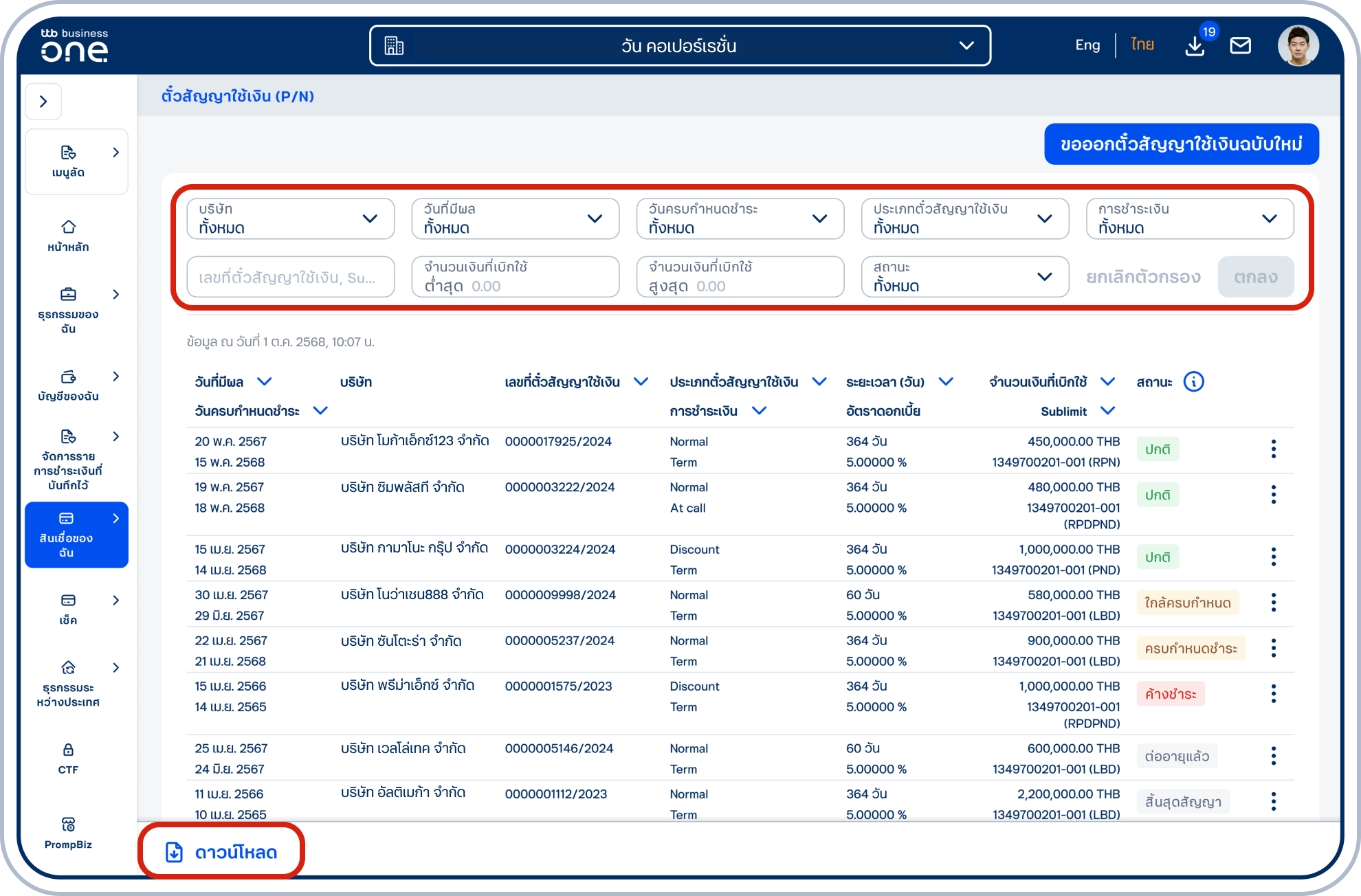Viewport: 1361px width, 896px height.
Task: Open the วัน คอเปอร์เรชั่น company selector dropdown
Action: pyautogui.click(x=679, y=46)
